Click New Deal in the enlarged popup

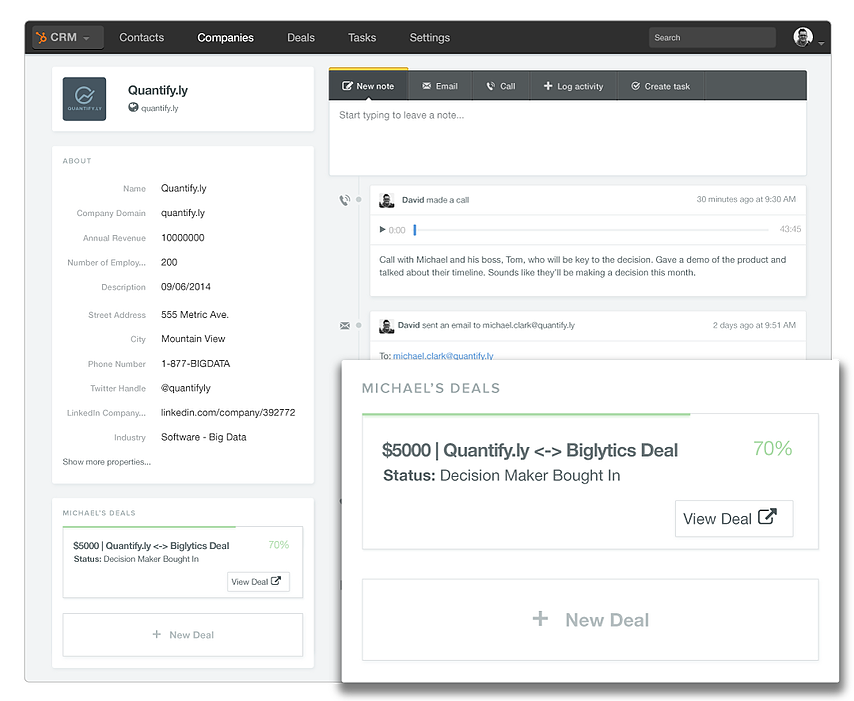pos(590,619)
